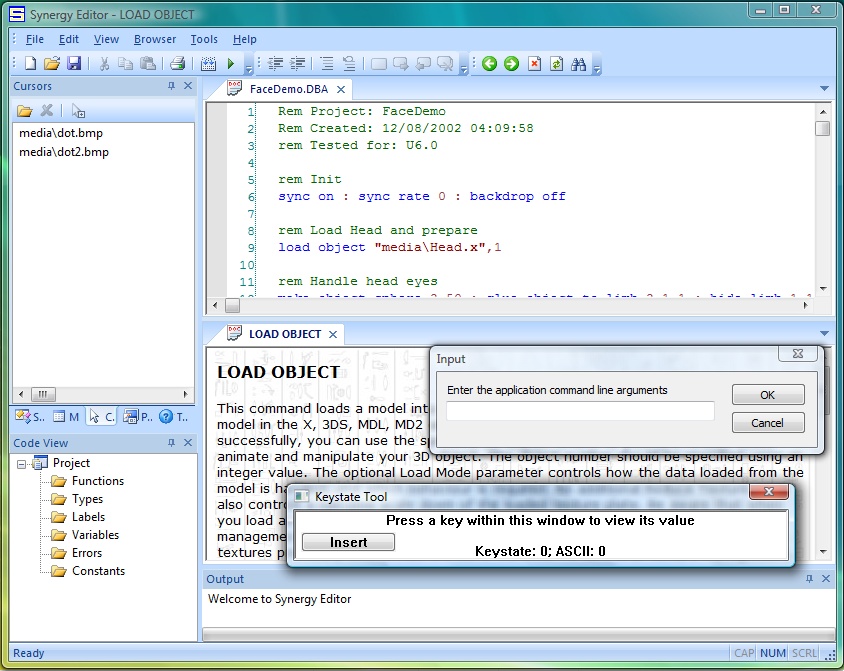Click the Insert button in Keystate Tool

pos(348,542)
